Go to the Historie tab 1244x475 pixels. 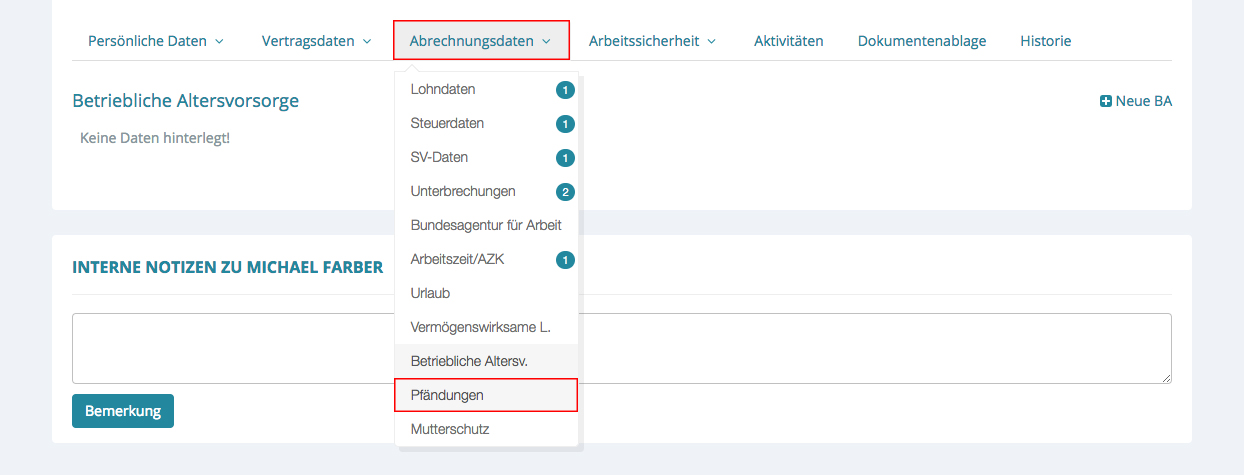coord(1045,41)
